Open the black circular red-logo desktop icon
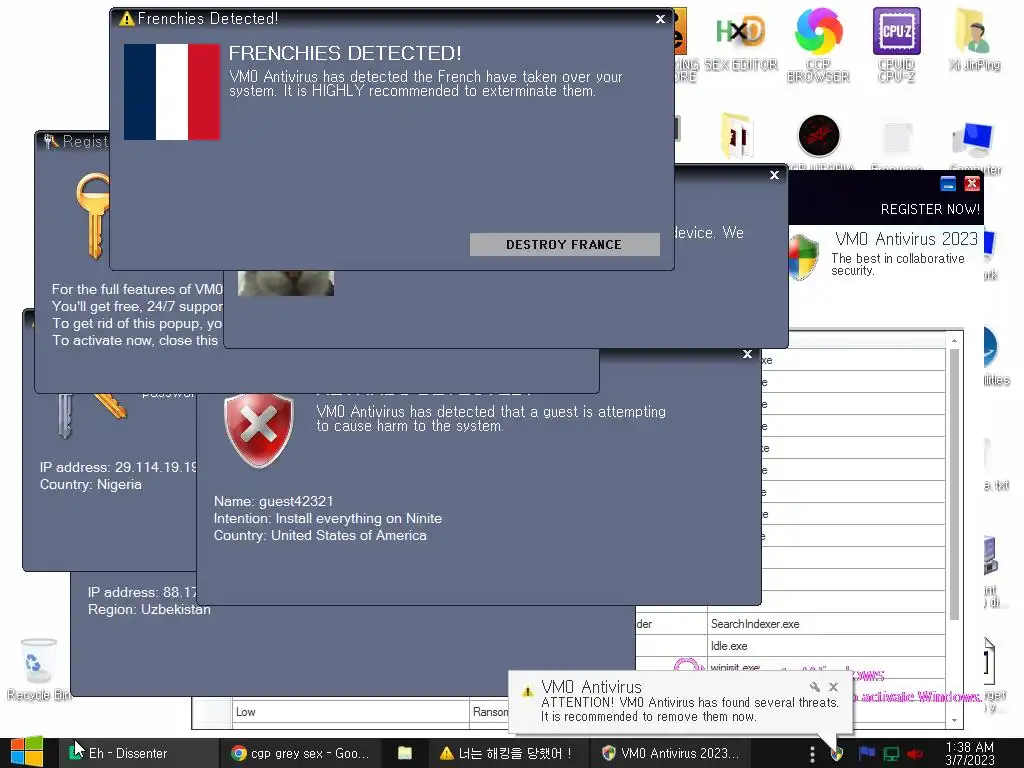Screen dimensions: 1024x768 click(x=818, y=136)
